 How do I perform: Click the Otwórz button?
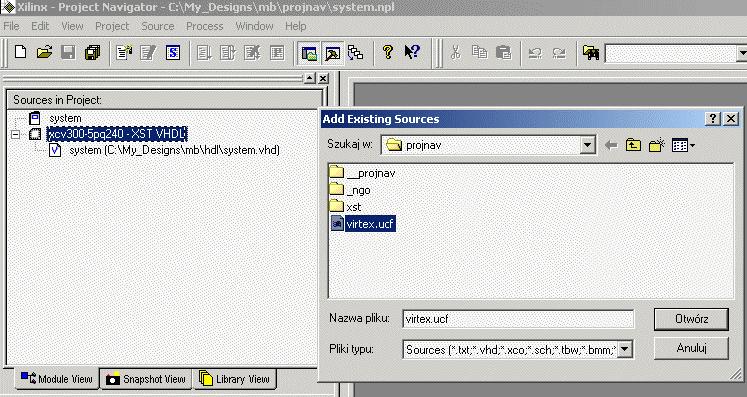tap(691, 319)
